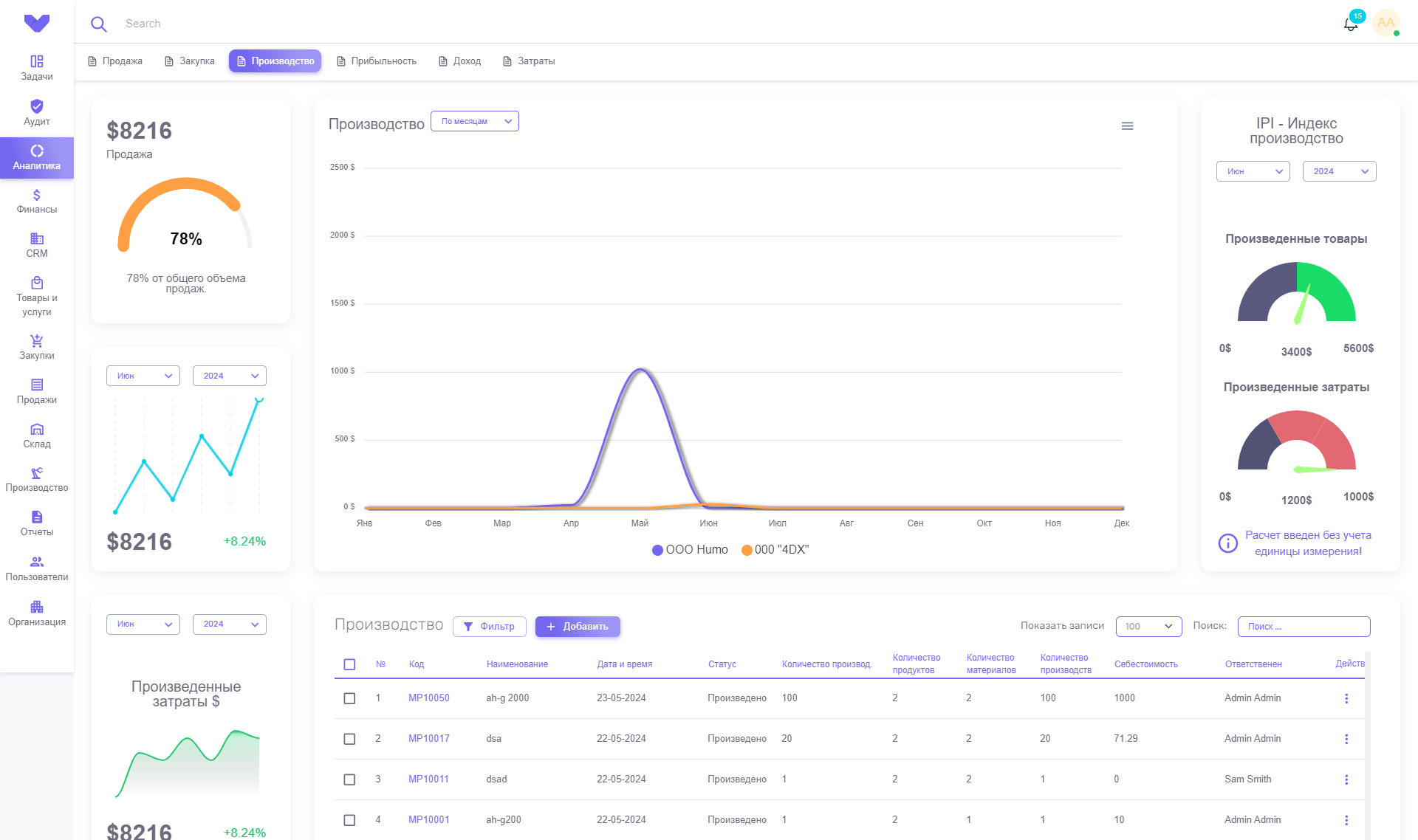This screenshot has width=1418, height=840.
Task: Click the info icon near Расчет warning
Action: click(x=1227, y=543)
